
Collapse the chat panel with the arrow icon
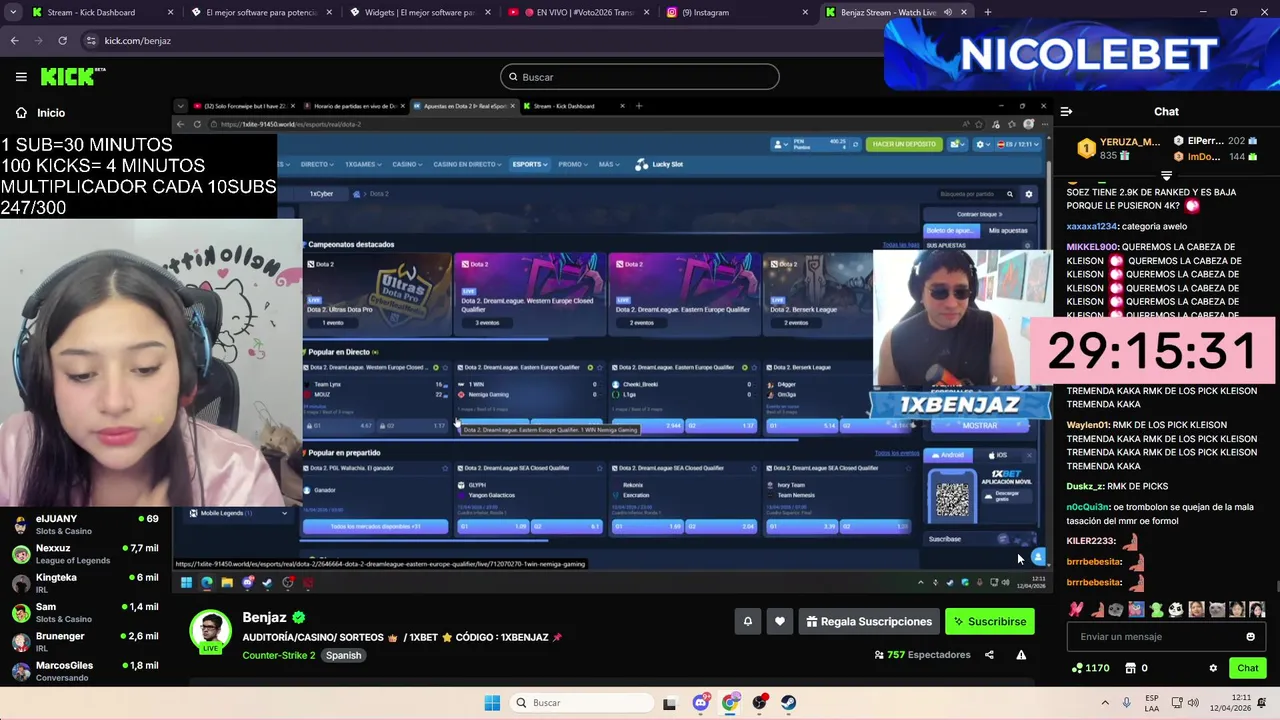pyautogui.click(x=1066, y=112)
